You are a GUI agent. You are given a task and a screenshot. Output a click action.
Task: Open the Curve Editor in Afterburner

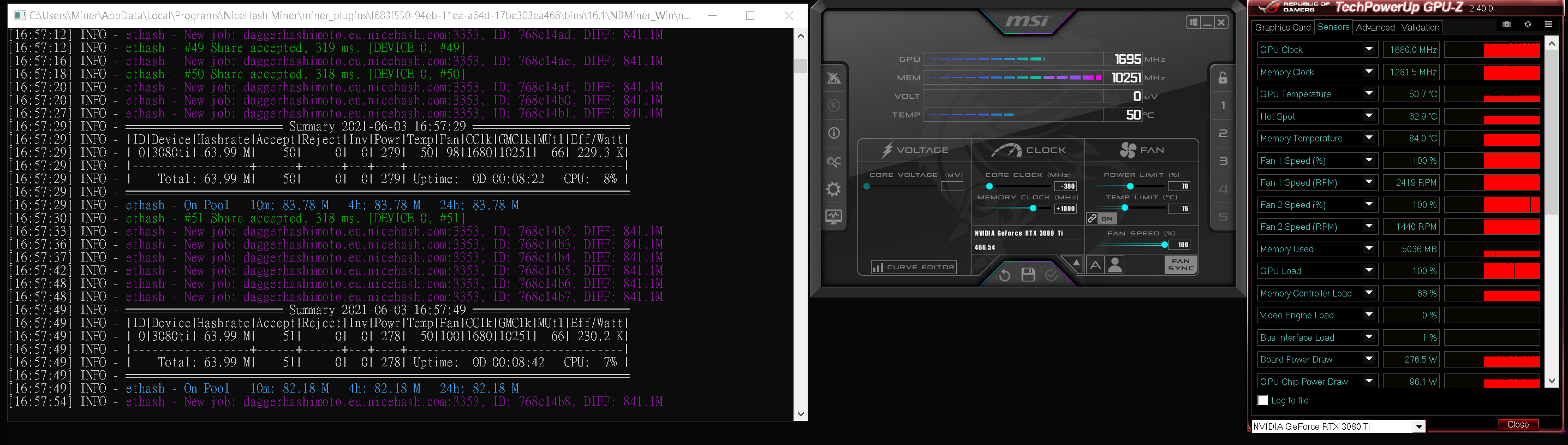[x=914, y=267]
